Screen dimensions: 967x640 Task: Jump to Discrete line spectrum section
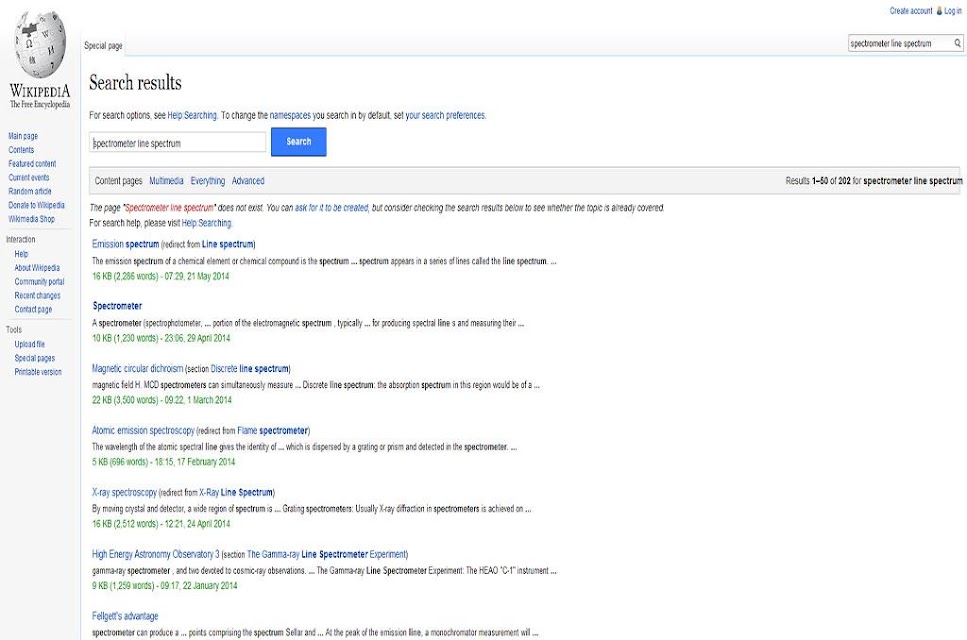click(249, 369)
